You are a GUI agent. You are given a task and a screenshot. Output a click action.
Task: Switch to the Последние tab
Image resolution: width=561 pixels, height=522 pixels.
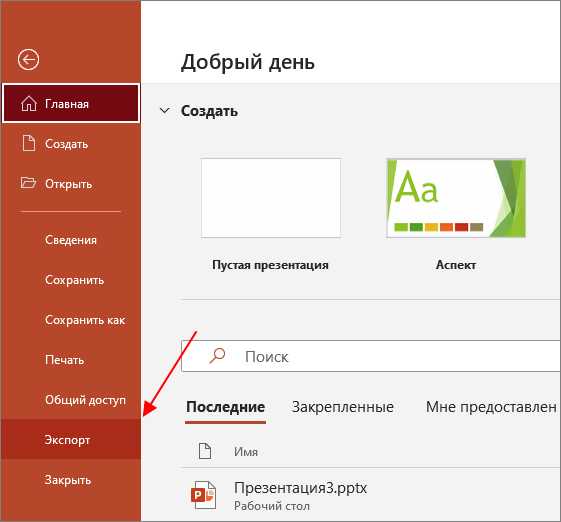click(x=225, y=407)
